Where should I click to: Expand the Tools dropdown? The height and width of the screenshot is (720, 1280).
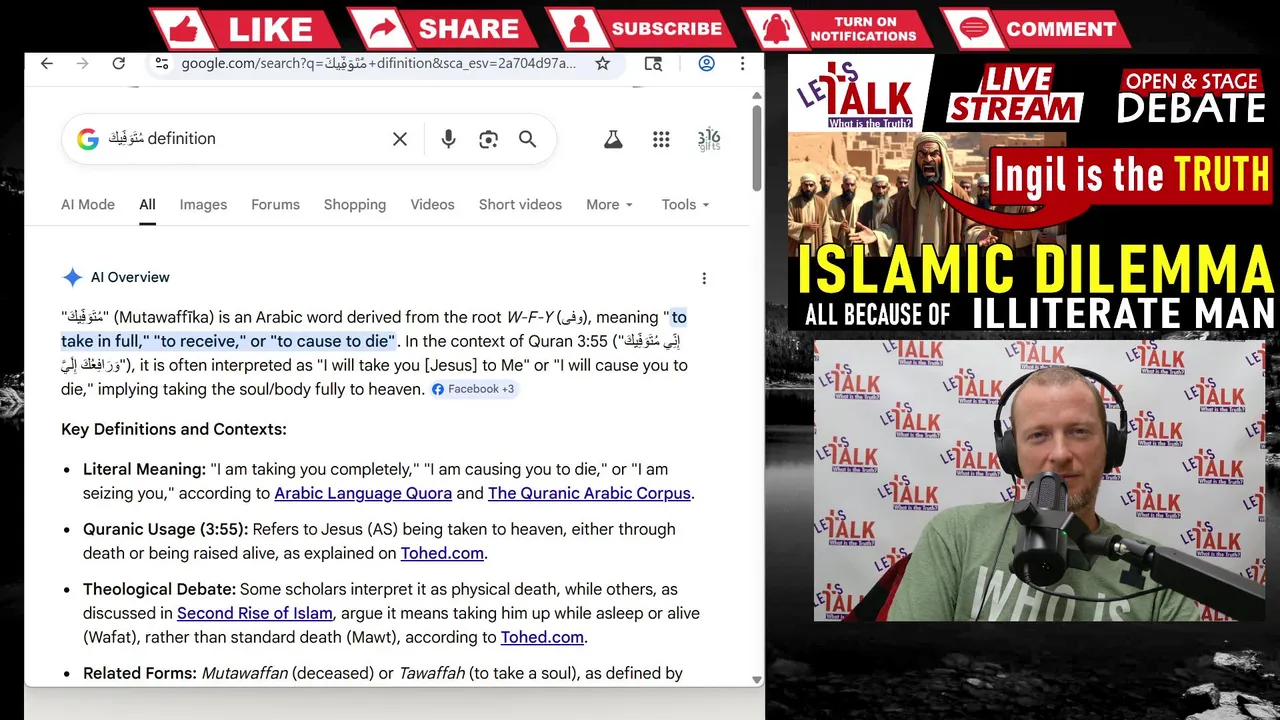tap(685, 204)
